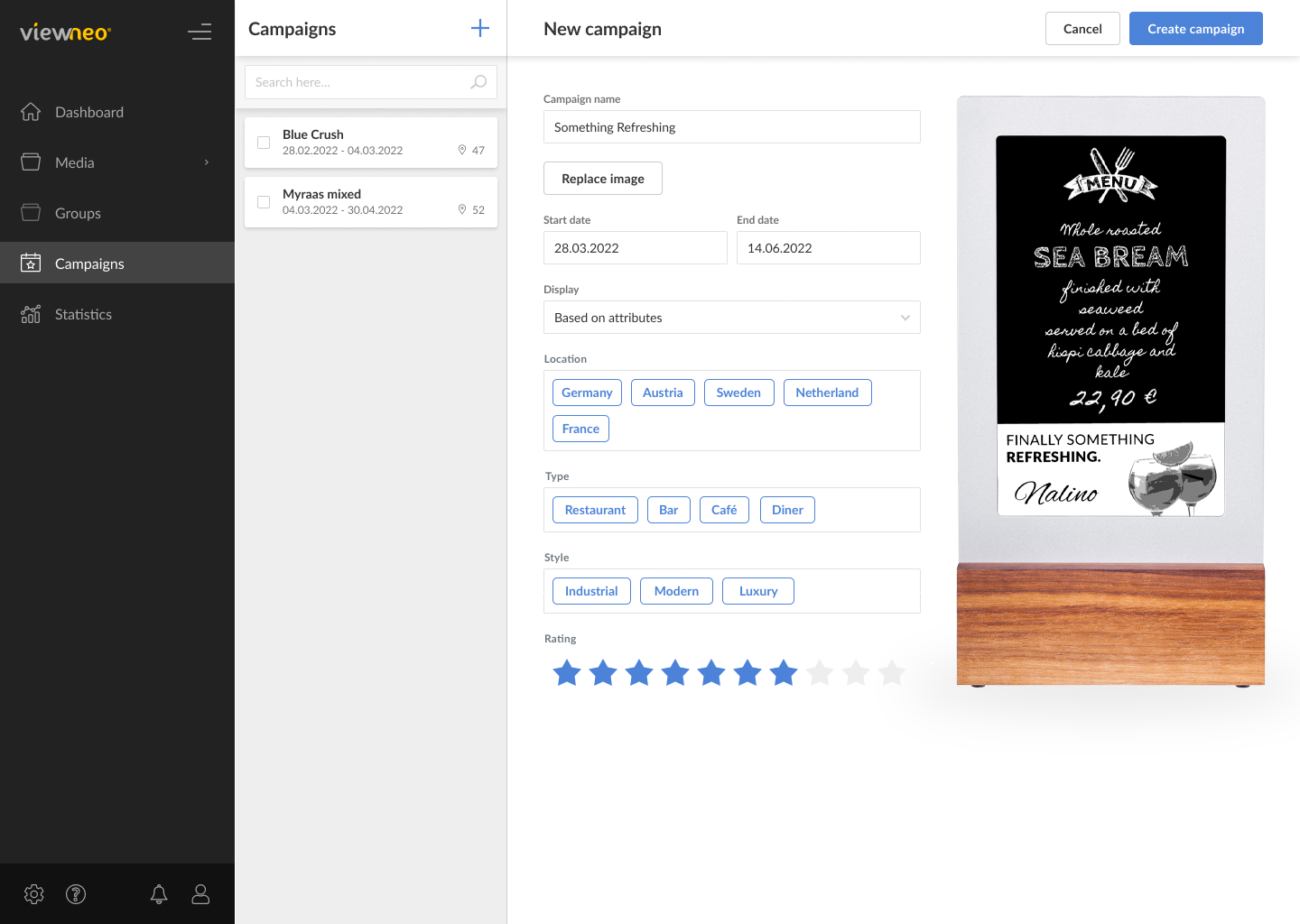The width and height of the screenshot is (1300, 924).
Task: Open the settings gear icon
Action: pos(33,894)
